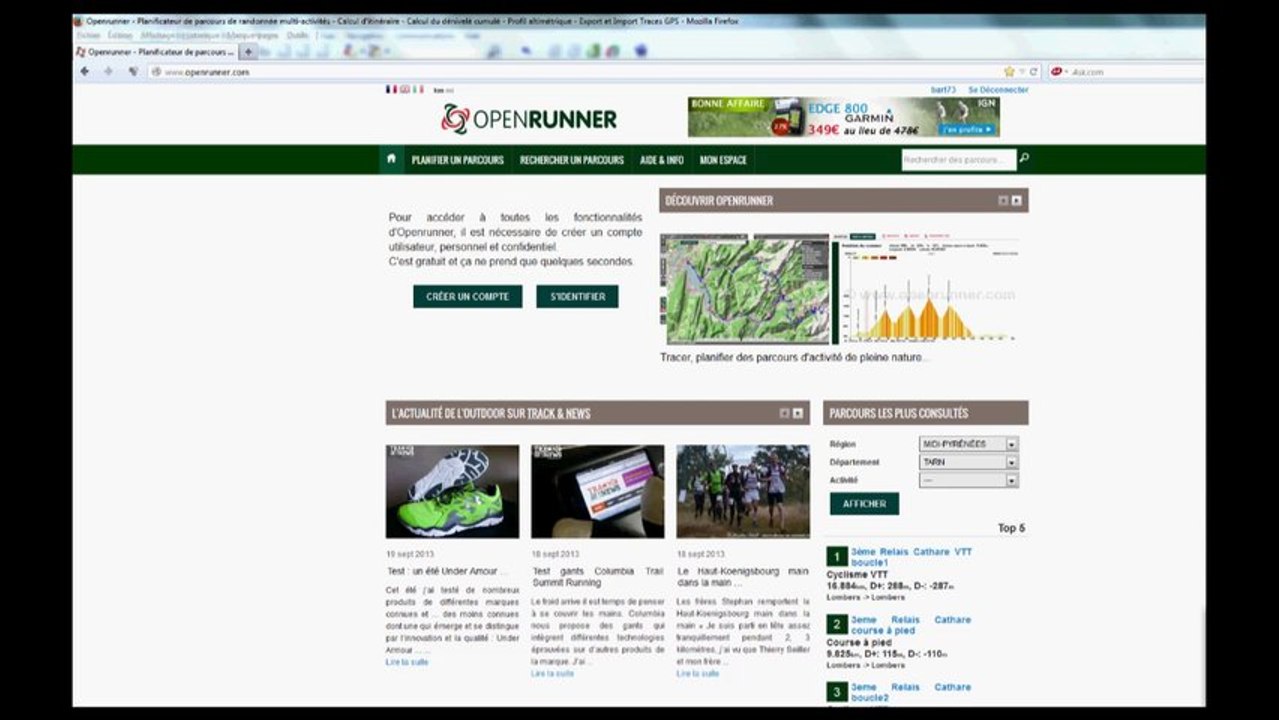Open the Région dropdown showing MIDI-PYRÉNÉES

tap(968, 444)
